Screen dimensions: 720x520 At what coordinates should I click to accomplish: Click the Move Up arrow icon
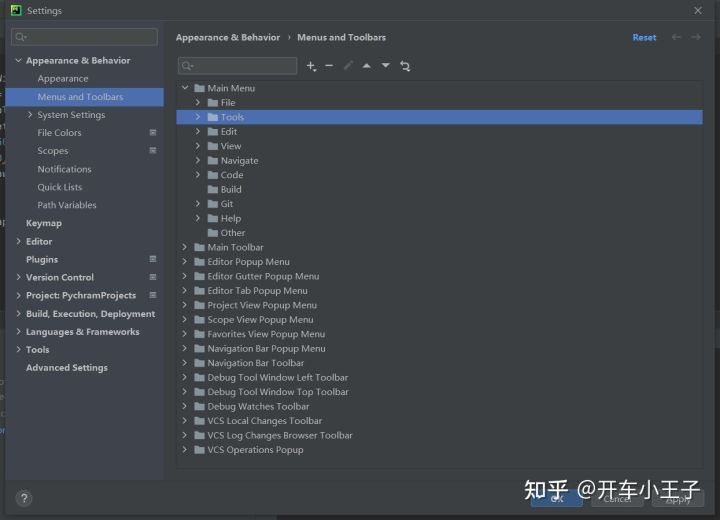click(x=366, y=66)
